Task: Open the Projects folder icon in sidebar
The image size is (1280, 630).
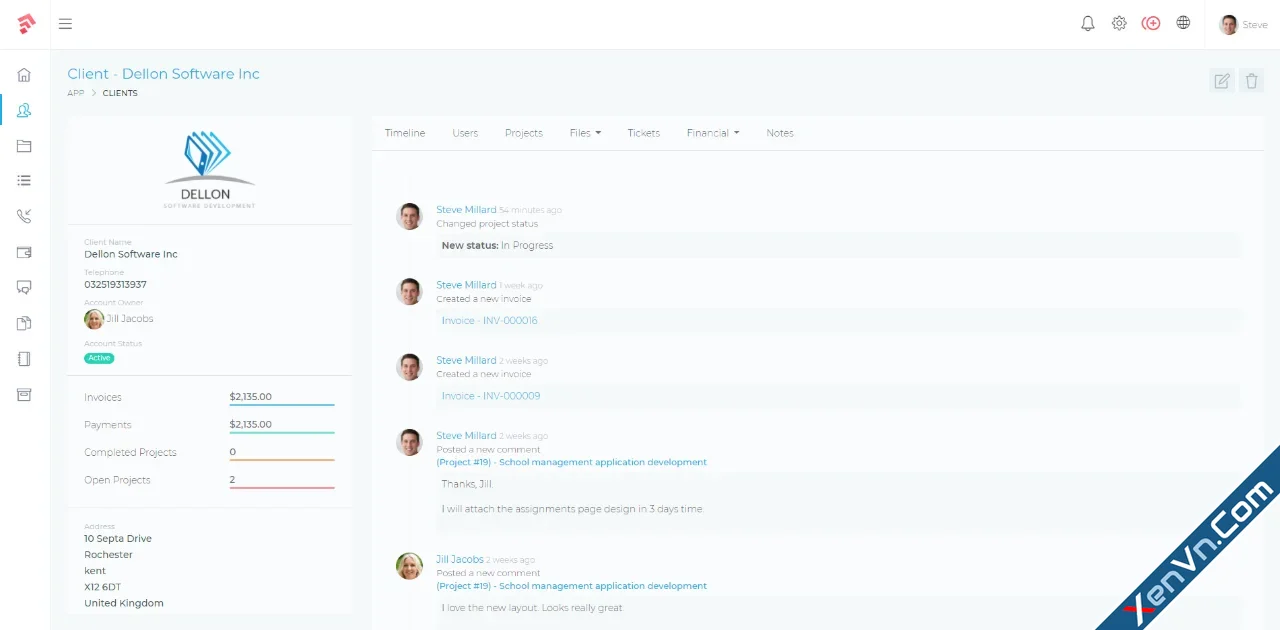Action: point(24,146)
